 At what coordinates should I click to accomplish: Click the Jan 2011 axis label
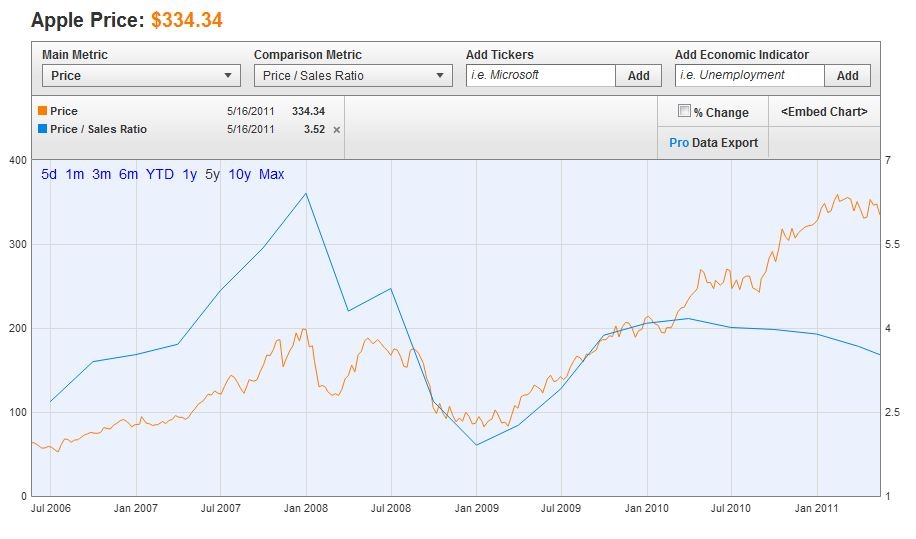pos(816,508)
